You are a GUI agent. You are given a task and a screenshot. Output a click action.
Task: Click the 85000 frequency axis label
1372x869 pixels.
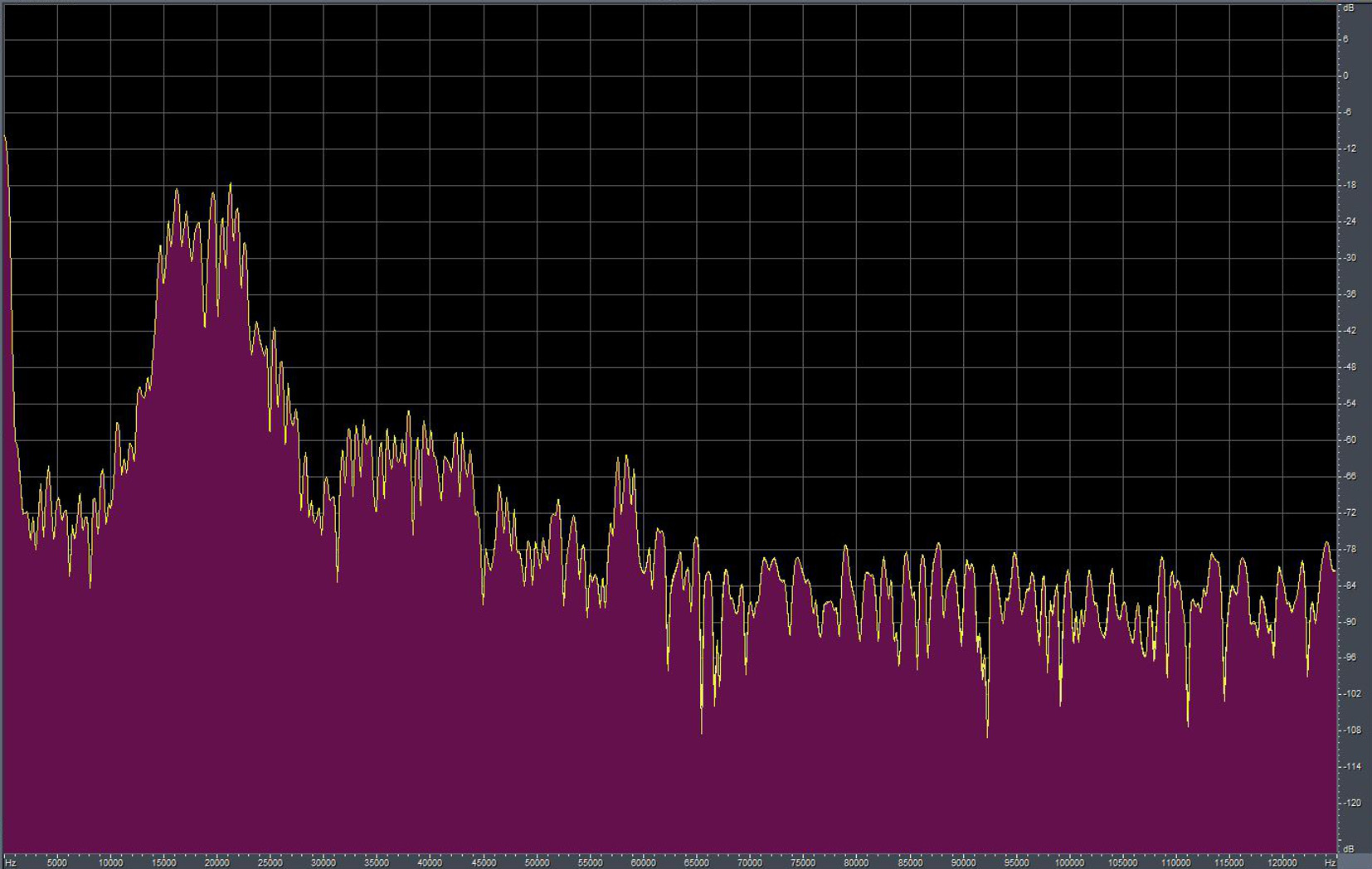coord(910,863)
